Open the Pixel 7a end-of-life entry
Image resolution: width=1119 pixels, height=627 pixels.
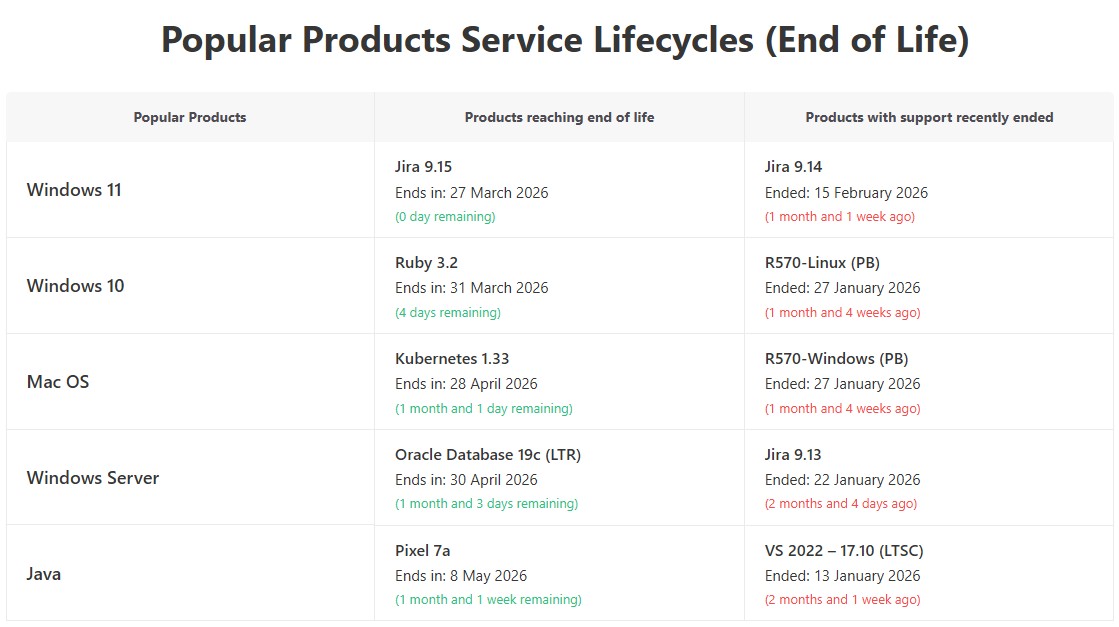pos(423,551)
